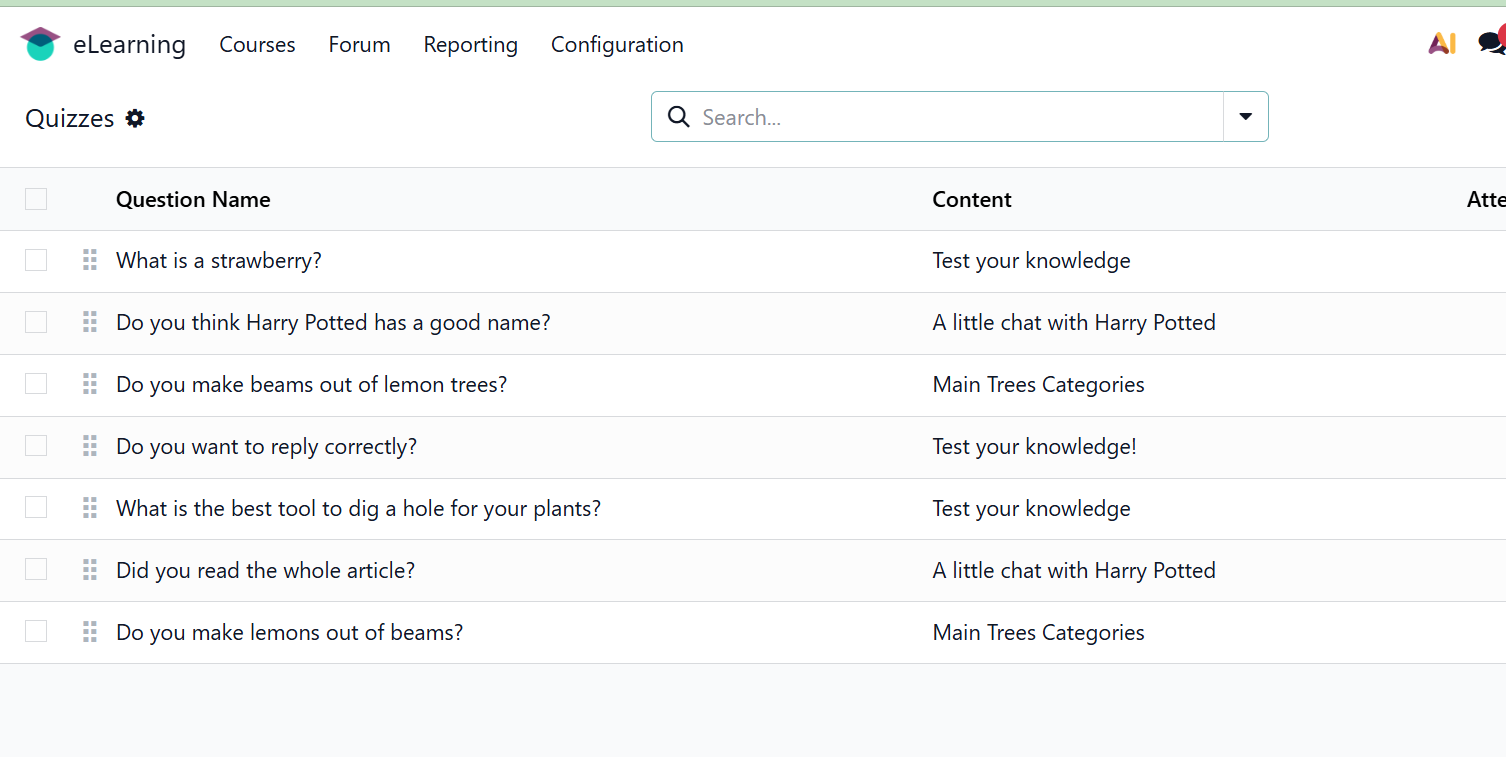This screenshot has width=1506, height=757.
Task: Toggle the select-all checkbox in header
Action: tap(36, 199)
